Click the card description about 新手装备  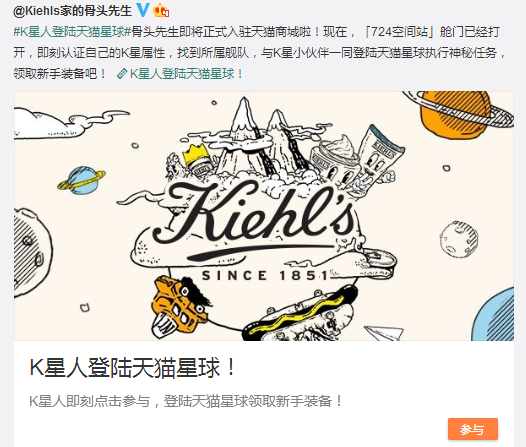186,401
